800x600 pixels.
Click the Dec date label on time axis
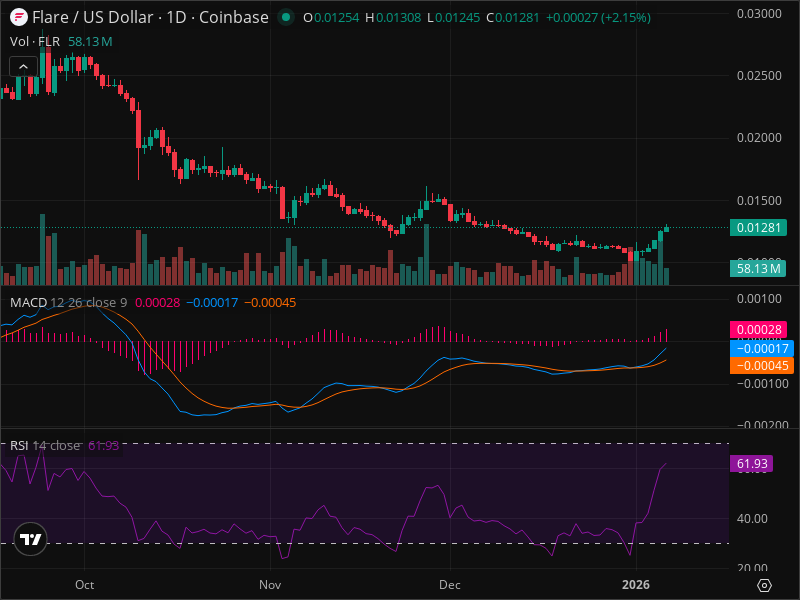pyautogui.click(x=449, y=585)
